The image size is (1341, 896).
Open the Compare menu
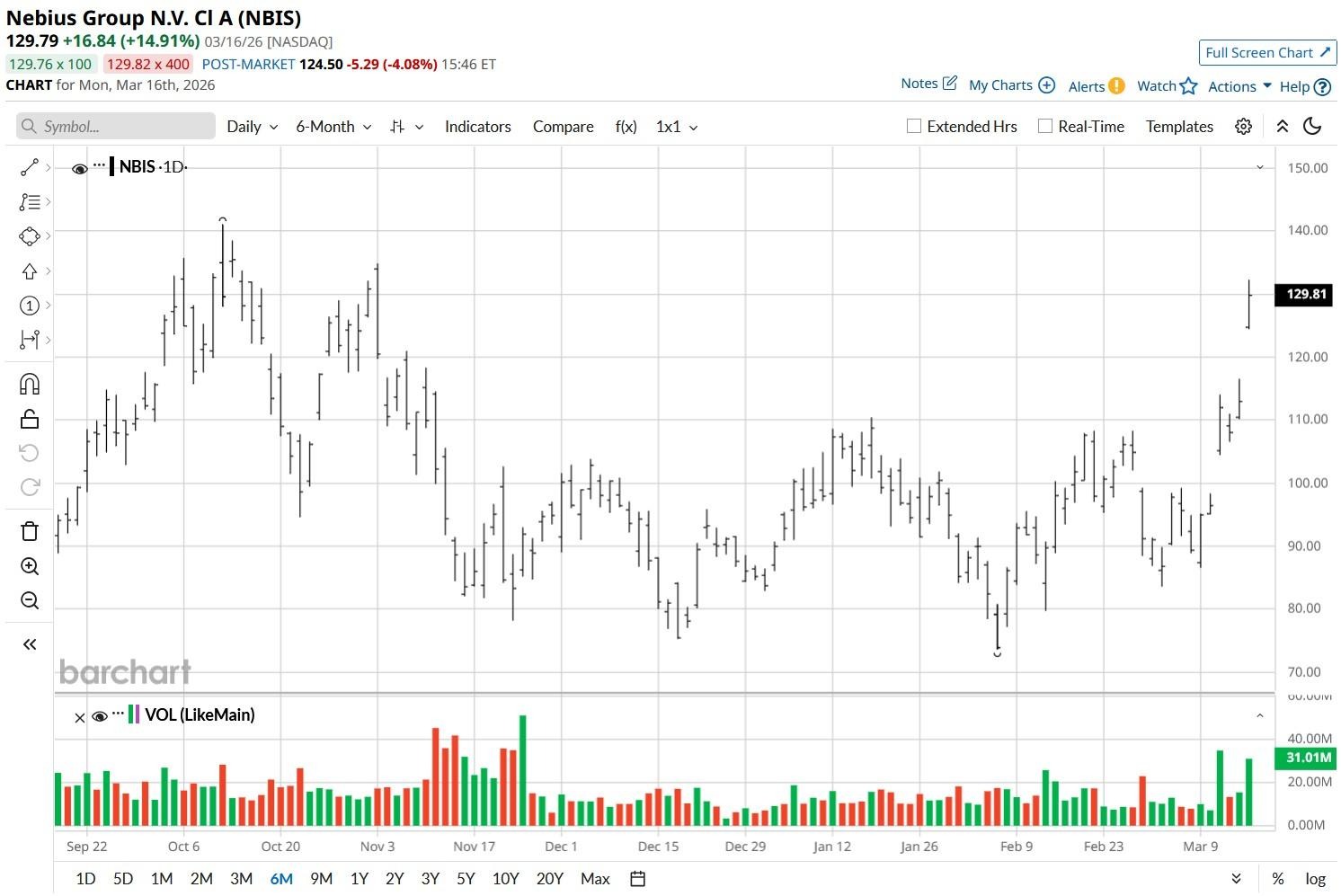click(564, 127)
